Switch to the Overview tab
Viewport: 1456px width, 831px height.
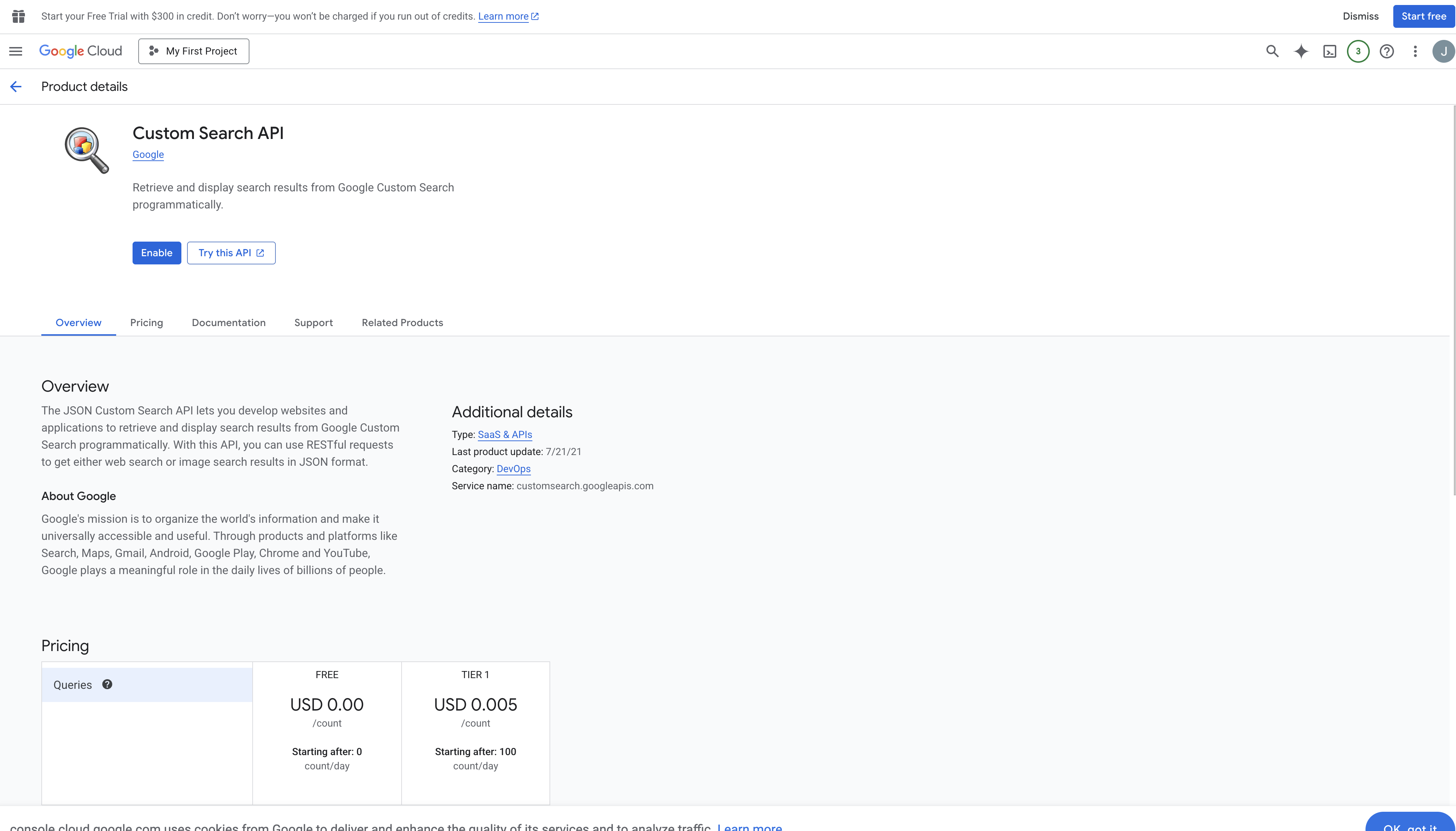click(79, 323)
